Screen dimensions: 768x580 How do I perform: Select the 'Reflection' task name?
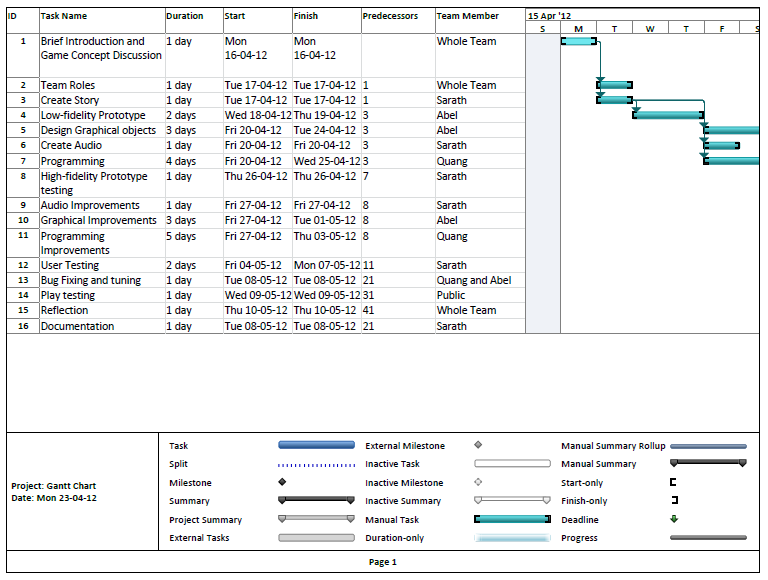coord(64,311)
